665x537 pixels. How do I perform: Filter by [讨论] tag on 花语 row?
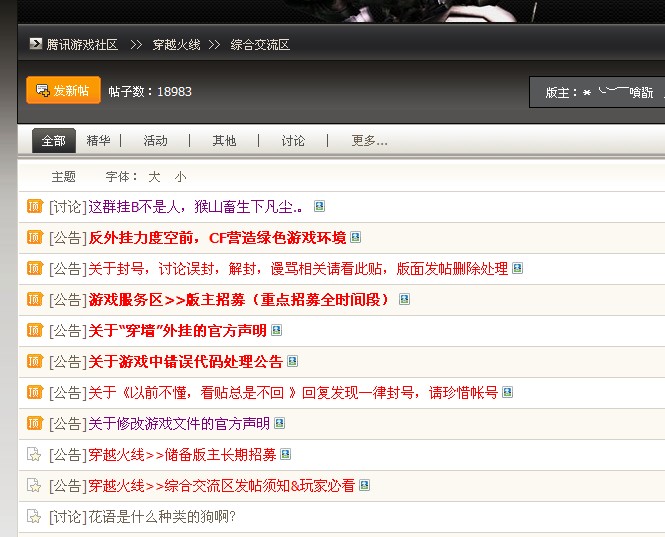pos(68,517)
